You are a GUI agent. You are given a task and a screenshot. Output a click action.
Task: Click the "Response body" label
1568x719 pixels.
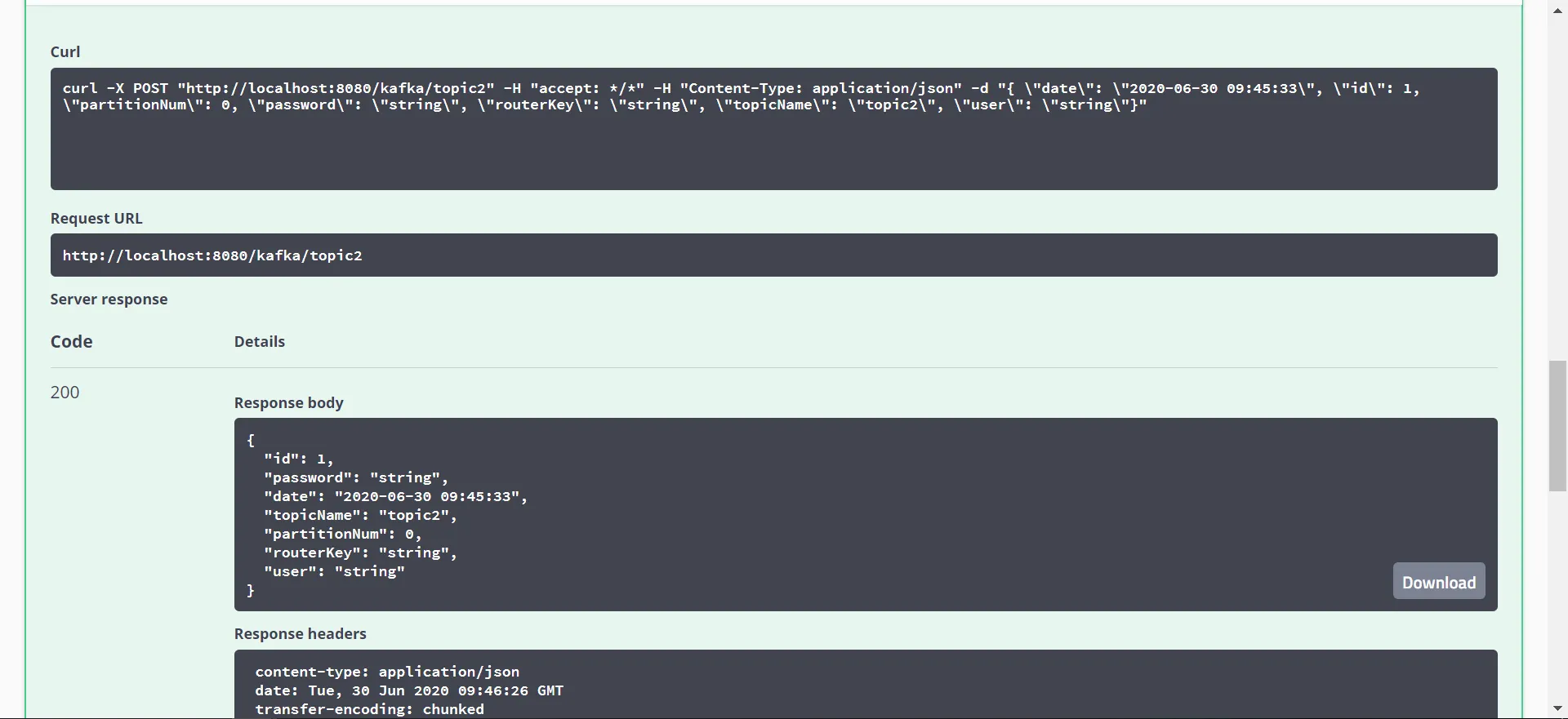point(289,403)
